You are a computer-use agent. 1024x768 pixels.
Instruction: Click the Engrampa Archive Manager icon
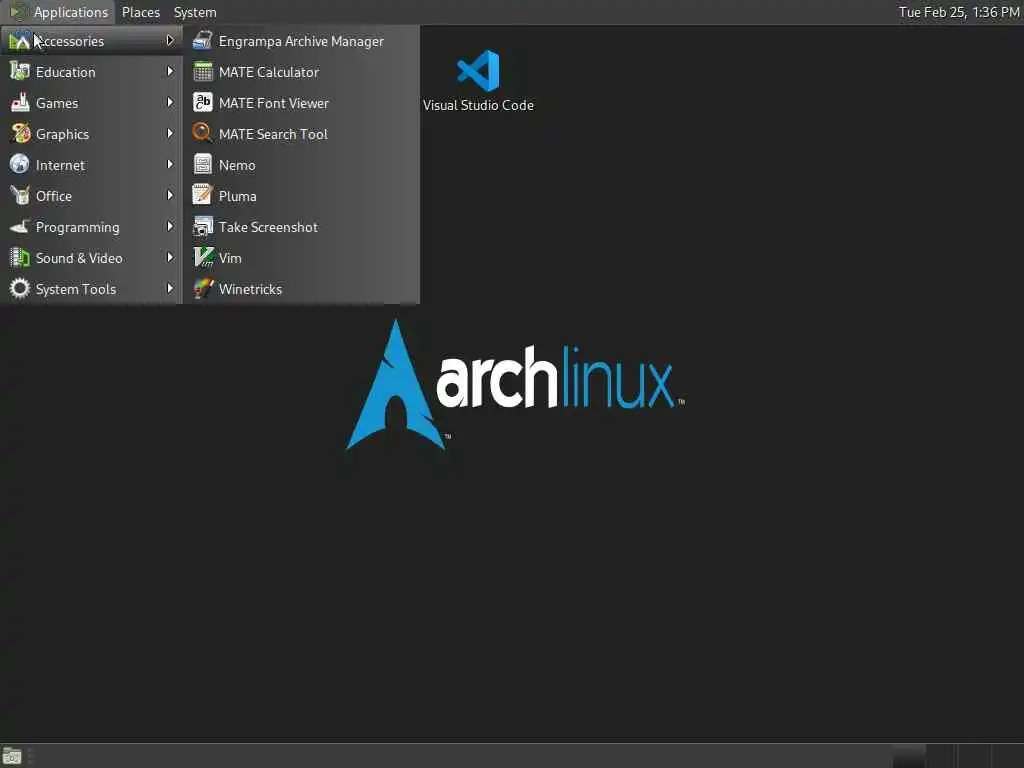tap(202, 40)
